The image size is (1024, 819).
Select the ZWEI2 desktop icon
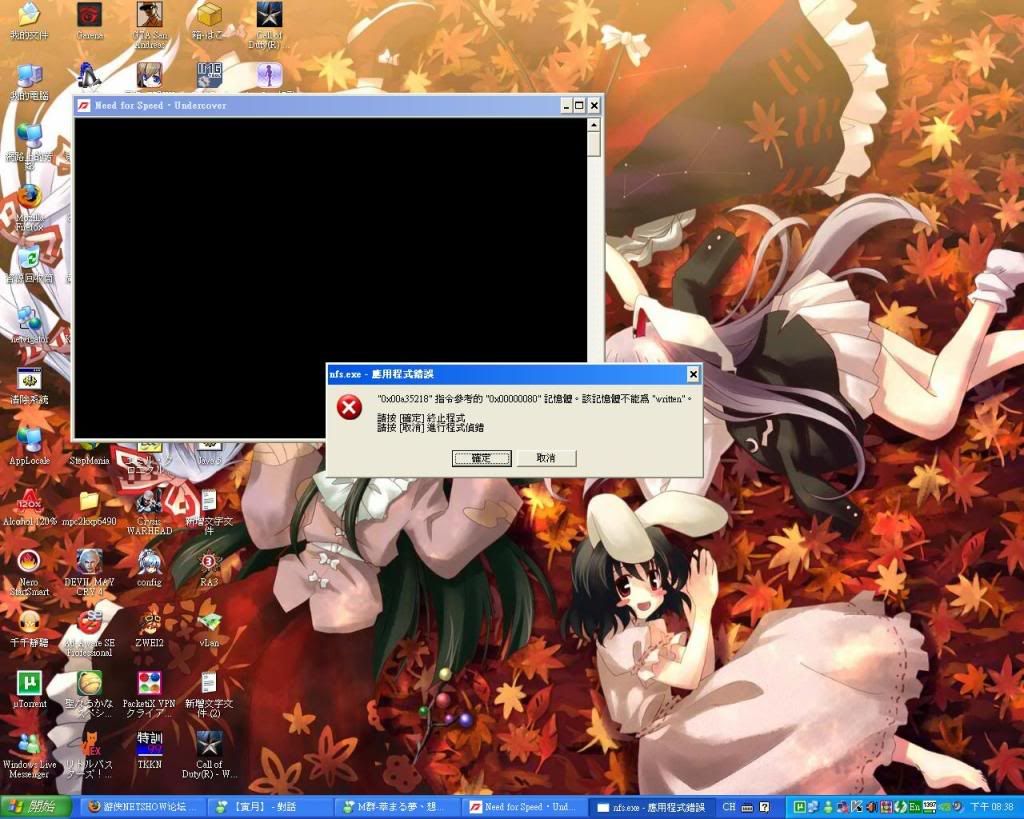point(150,628)
